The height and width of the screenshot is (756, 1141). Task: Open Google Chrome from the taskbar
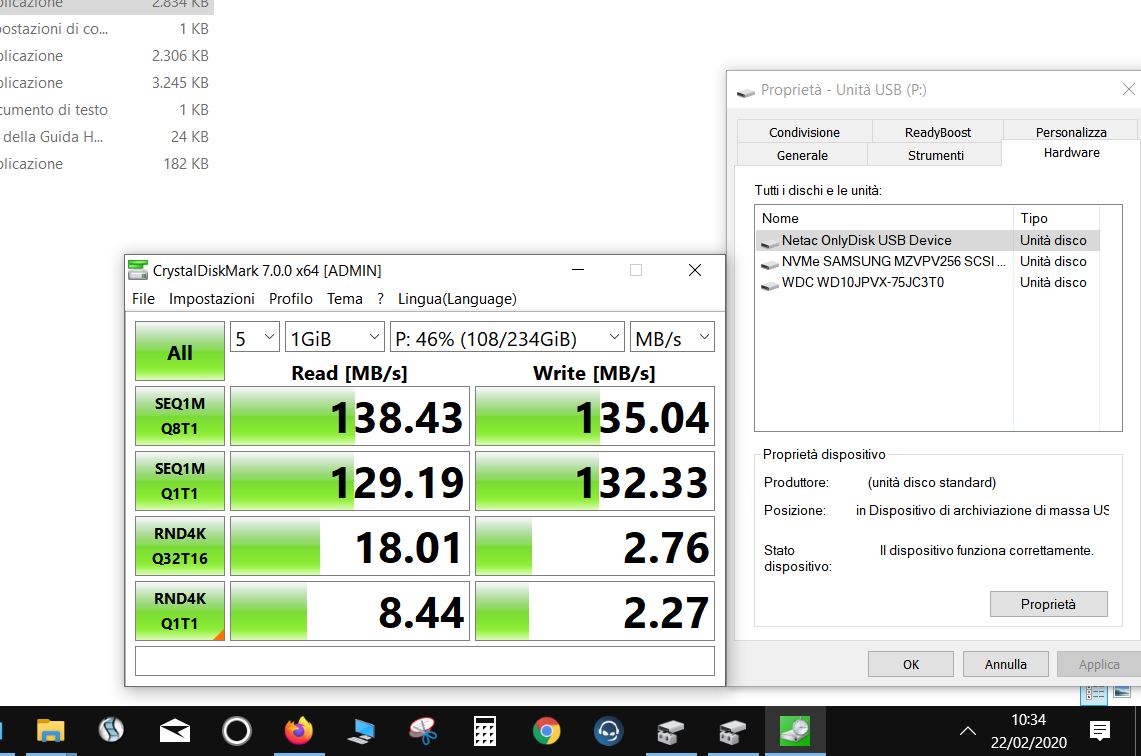[546, 731]
